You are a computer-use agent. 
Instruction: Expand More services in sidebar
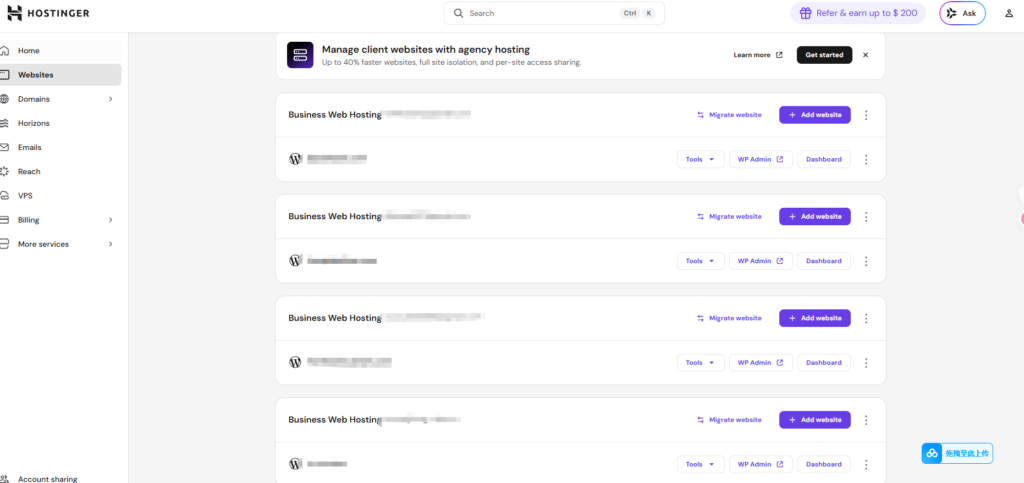tap(110, 244)
